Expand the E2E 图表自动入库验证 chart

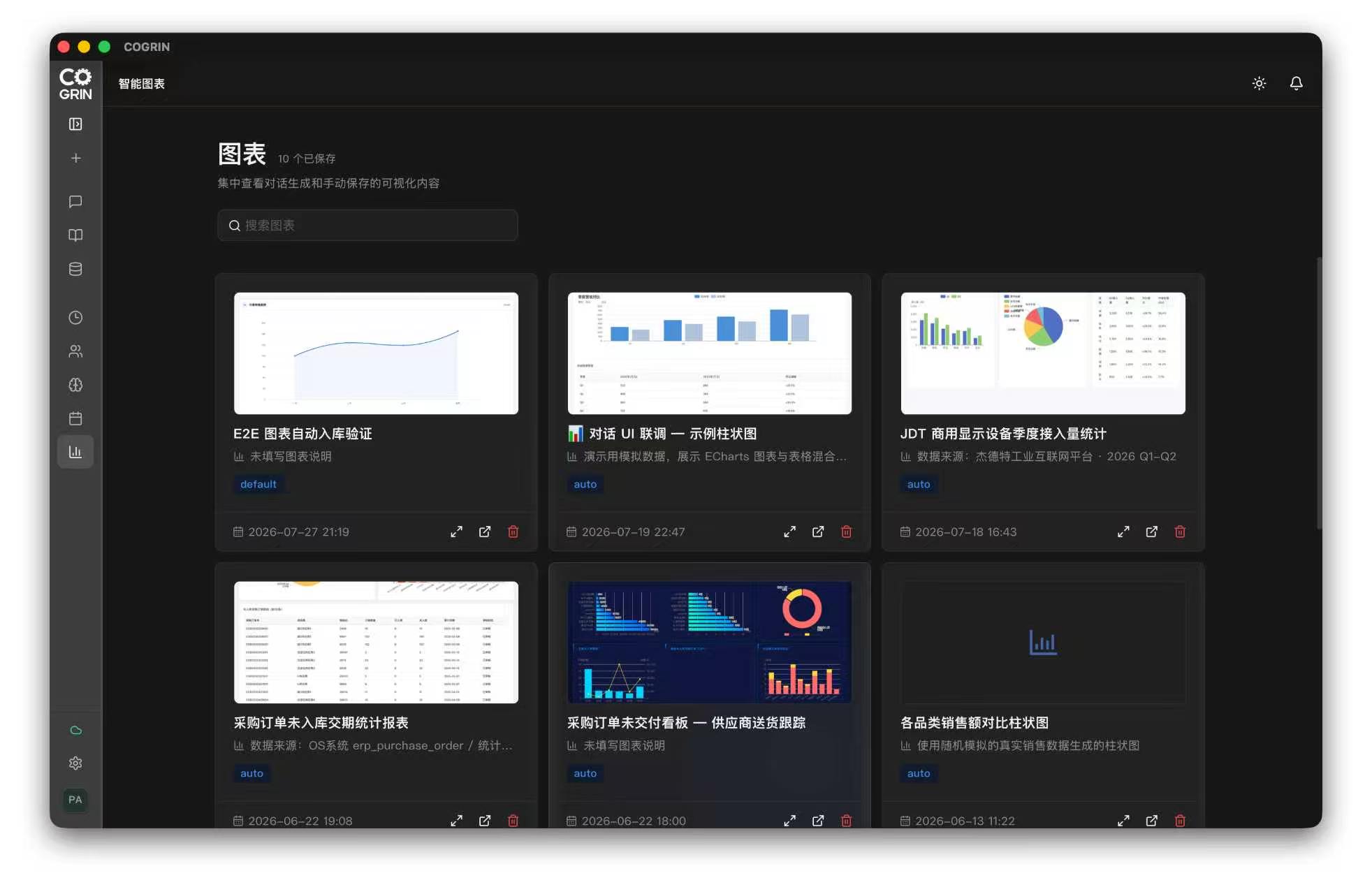click(x=456, y=532)
